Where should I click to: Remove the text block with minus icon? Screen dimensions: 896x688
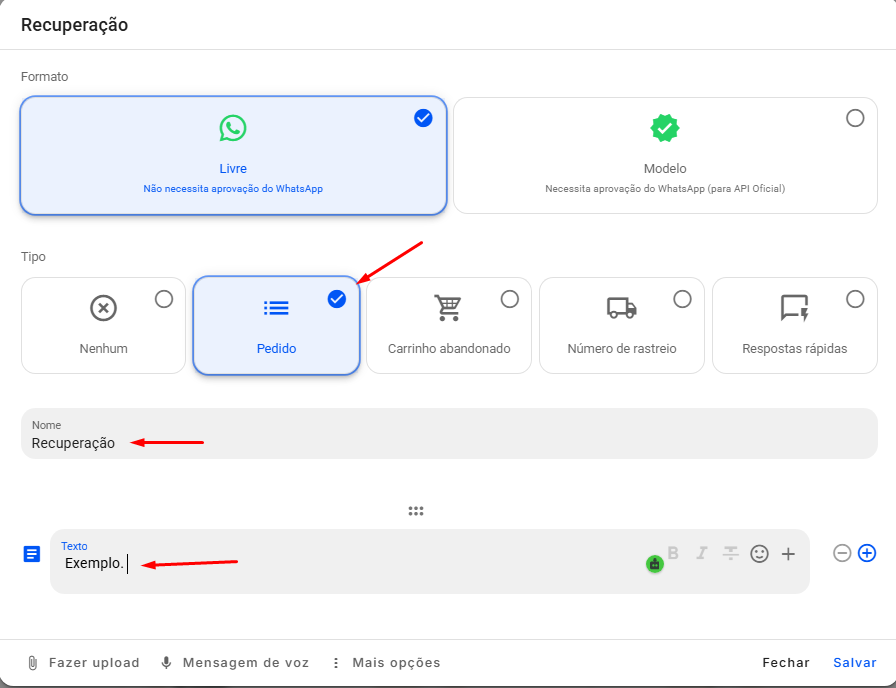click(x=842, y=553)
